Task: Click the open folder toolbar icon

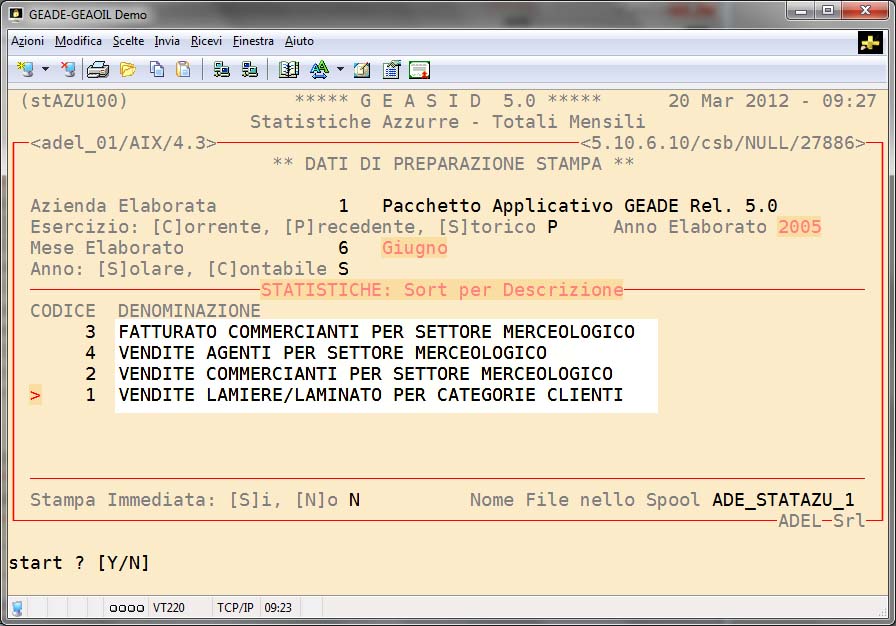Action: click(127, 70)
